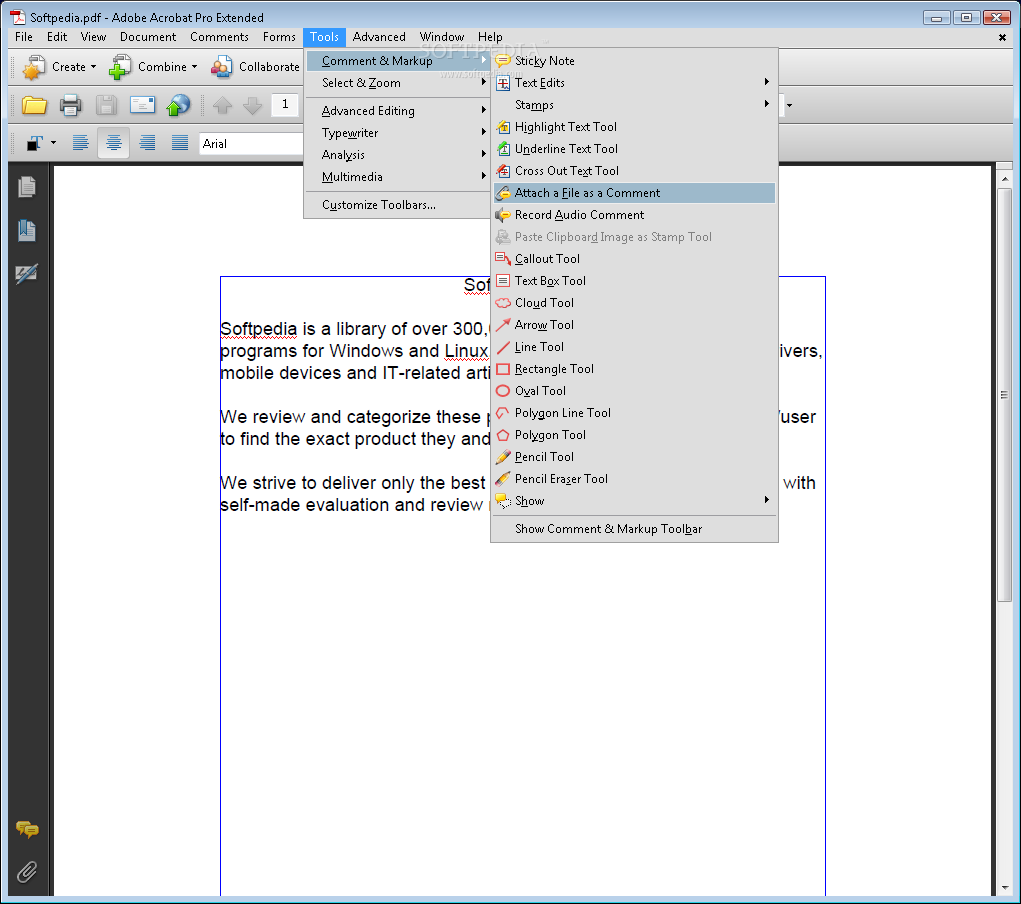Open the Comments panel speech bubbles icon
This screenshot has height=904, width=1021.
tap(27, 829)
